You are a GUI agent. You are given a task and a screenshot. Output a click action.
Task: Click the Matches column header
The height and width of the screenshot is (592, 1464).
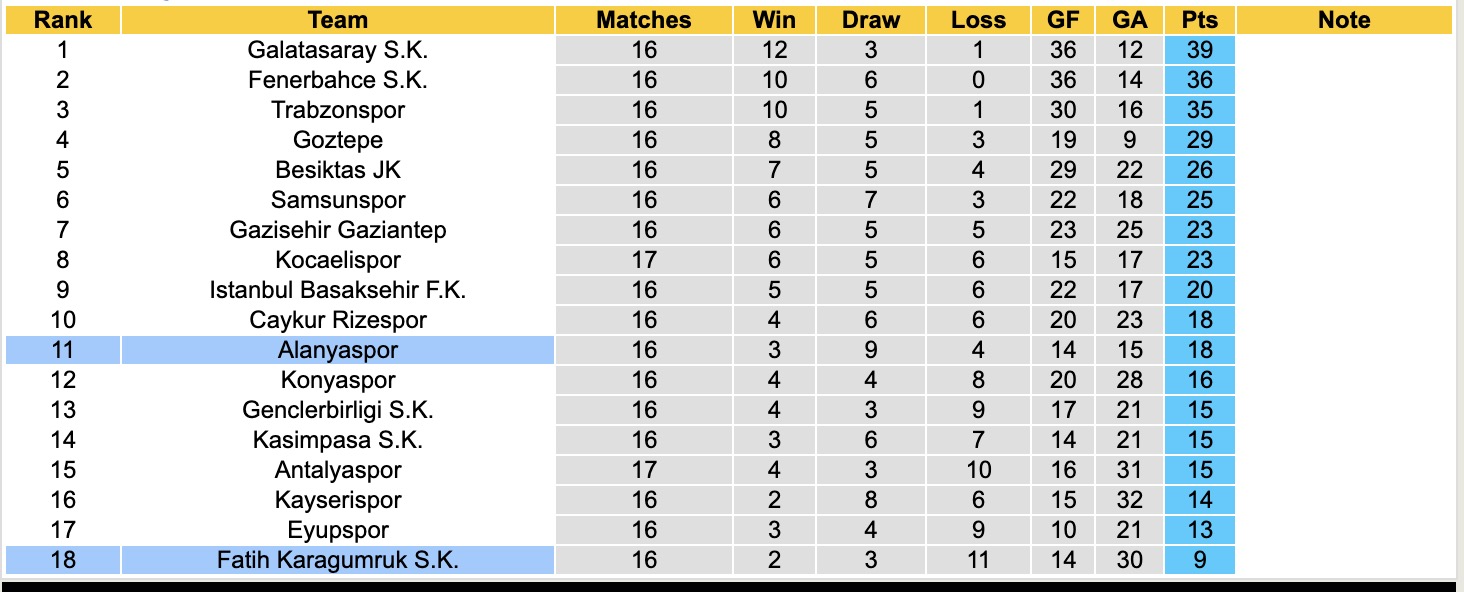tap(643, 20)
